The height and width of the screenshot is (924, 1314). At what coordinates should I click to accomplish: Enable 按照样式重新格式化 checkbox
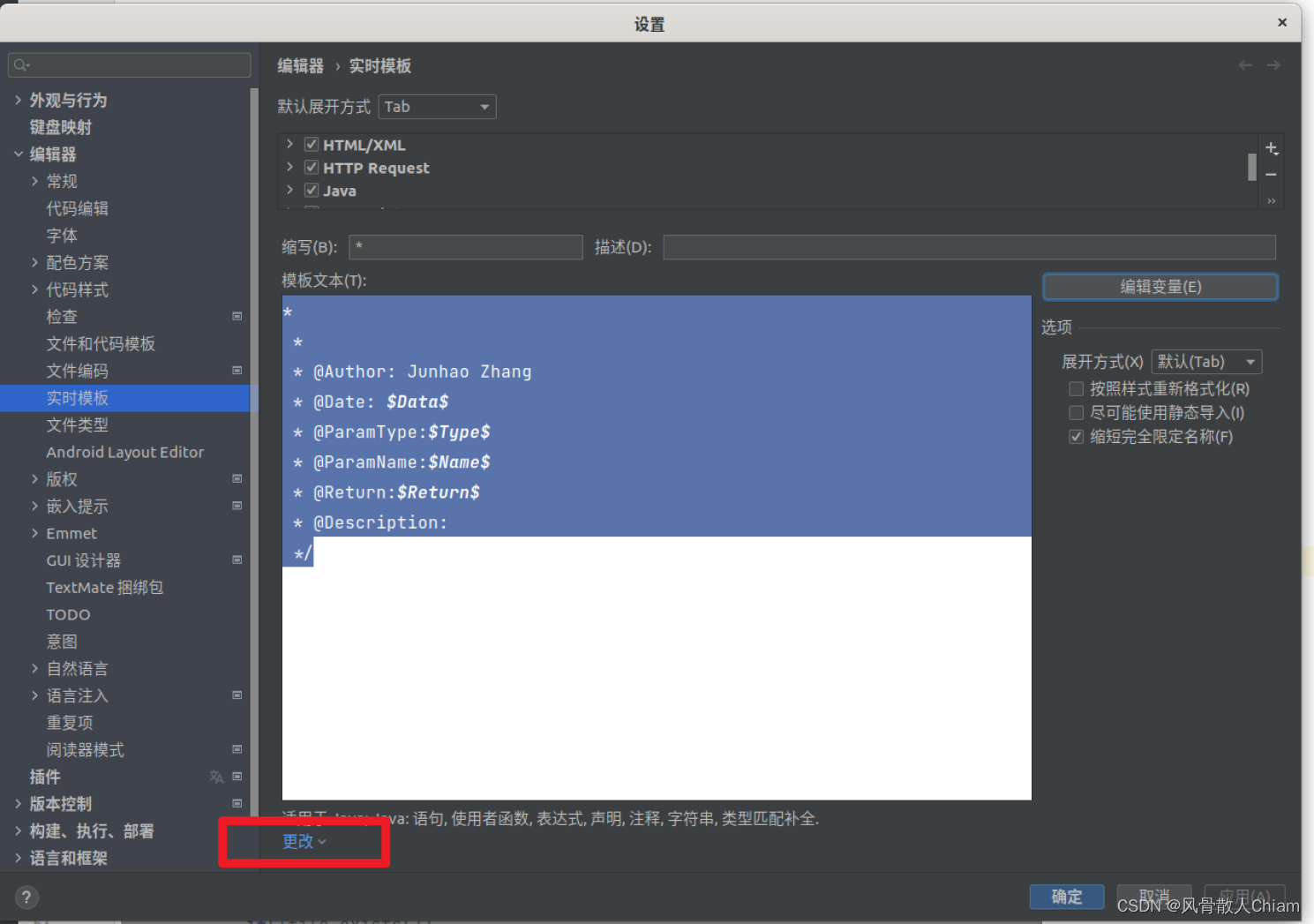point(1076,388)
